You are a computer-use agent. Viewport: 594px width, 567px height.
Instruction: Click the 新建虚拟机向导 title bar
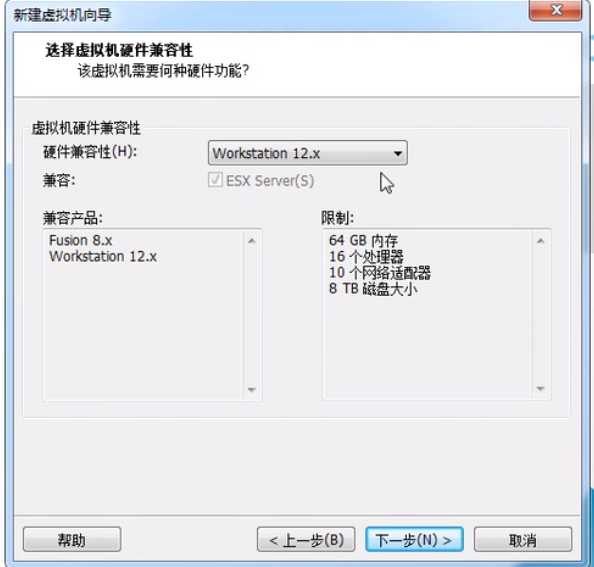pos(265,15)
